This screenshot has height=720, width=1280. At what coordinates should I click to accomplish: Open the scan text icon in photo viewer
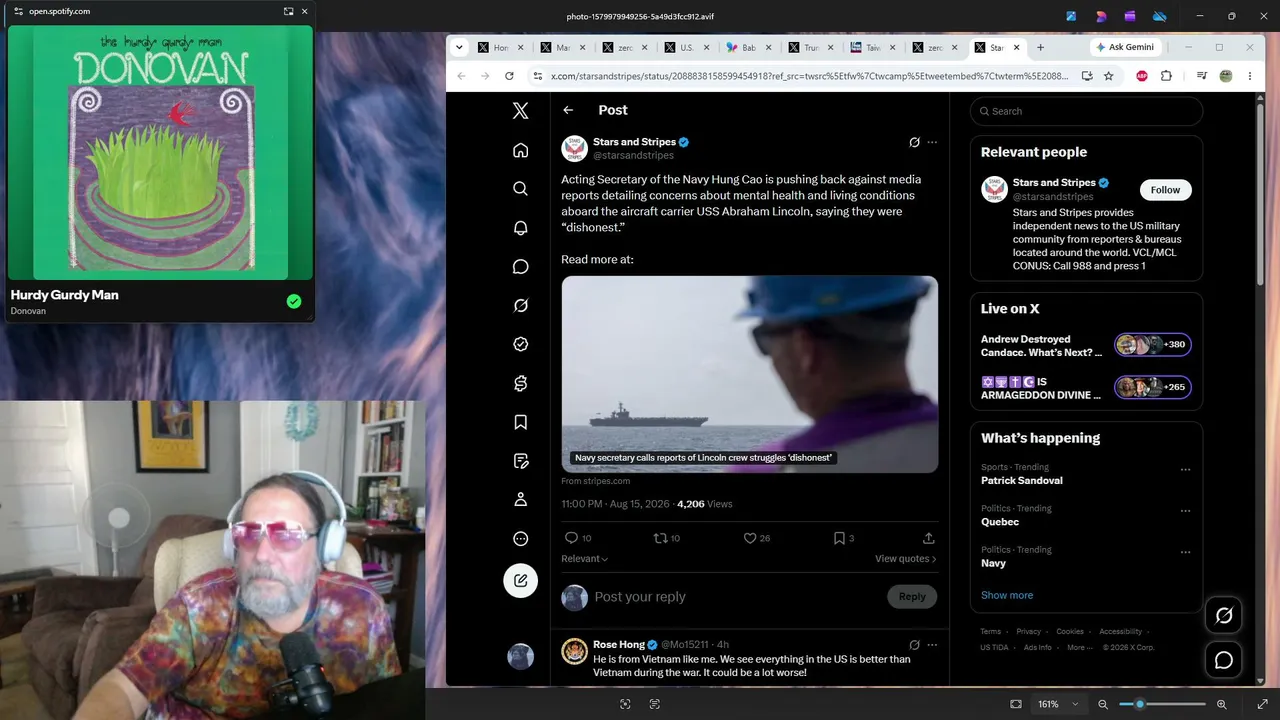[x=655, y=704]
